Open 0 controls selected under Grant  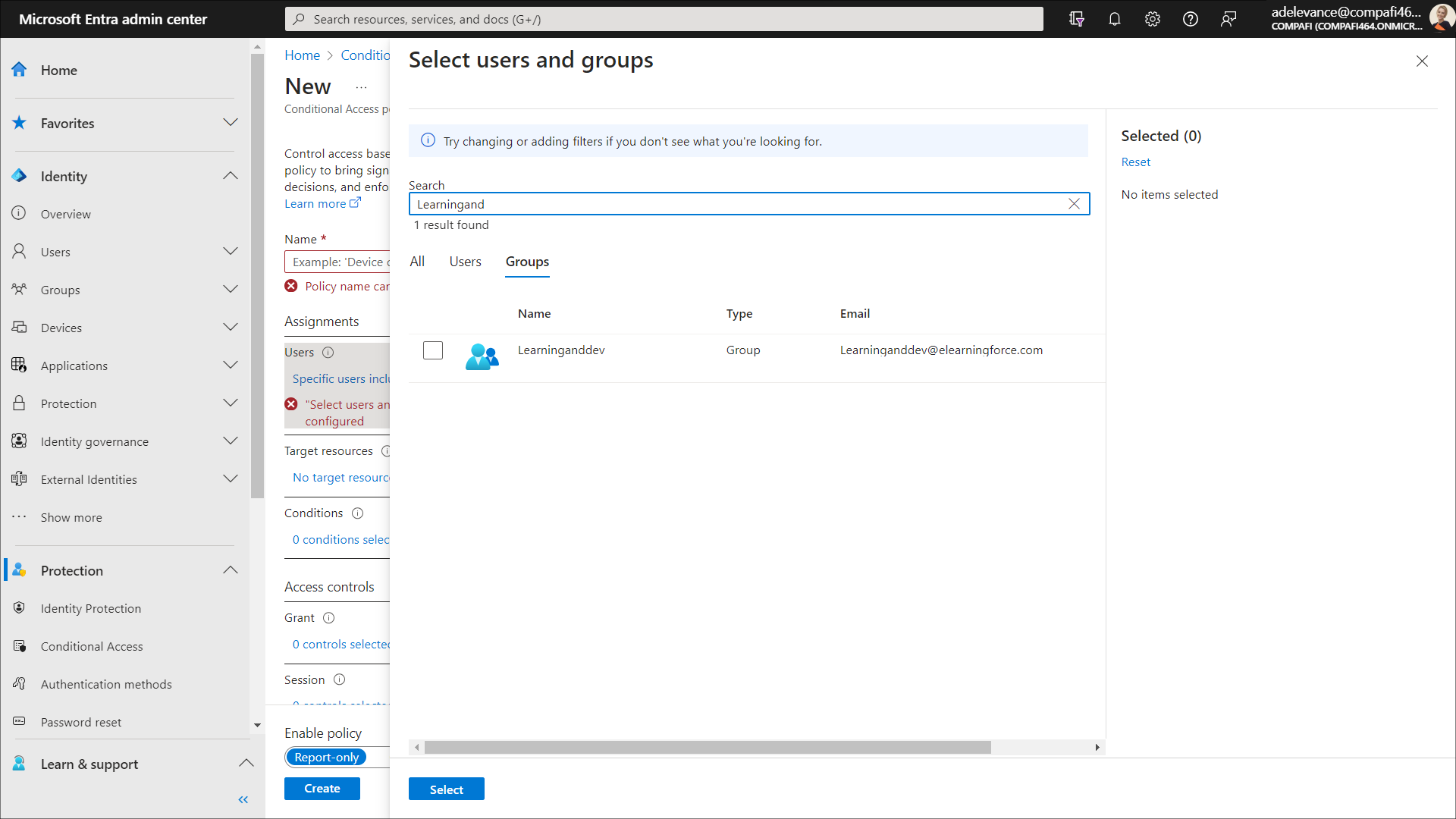click(340, 645)
